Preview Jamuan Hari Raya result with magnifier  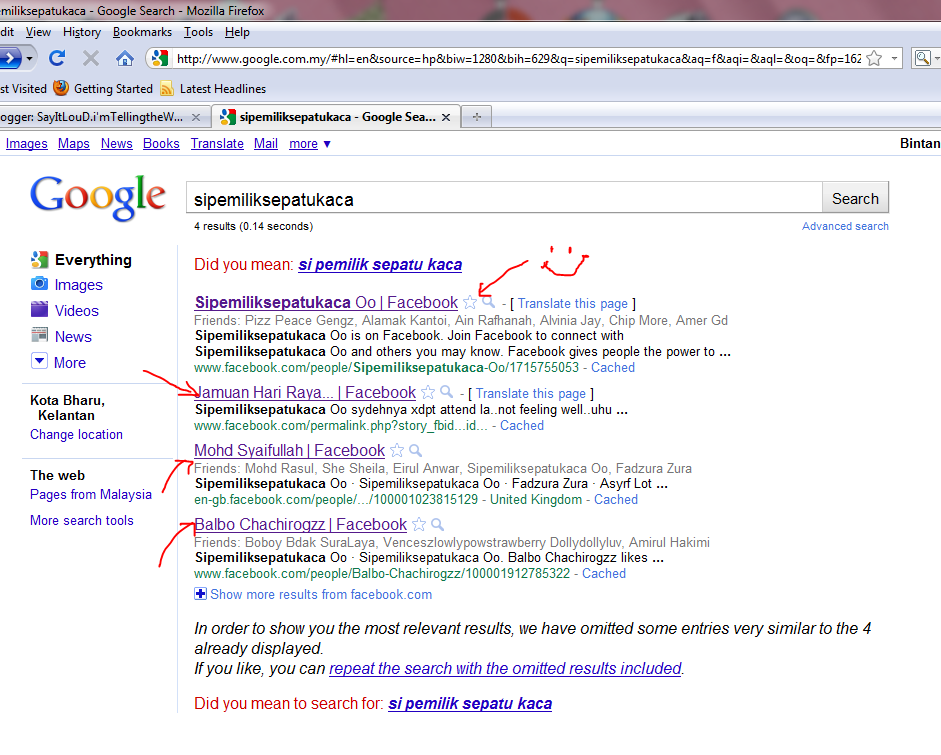coord(446,392)
